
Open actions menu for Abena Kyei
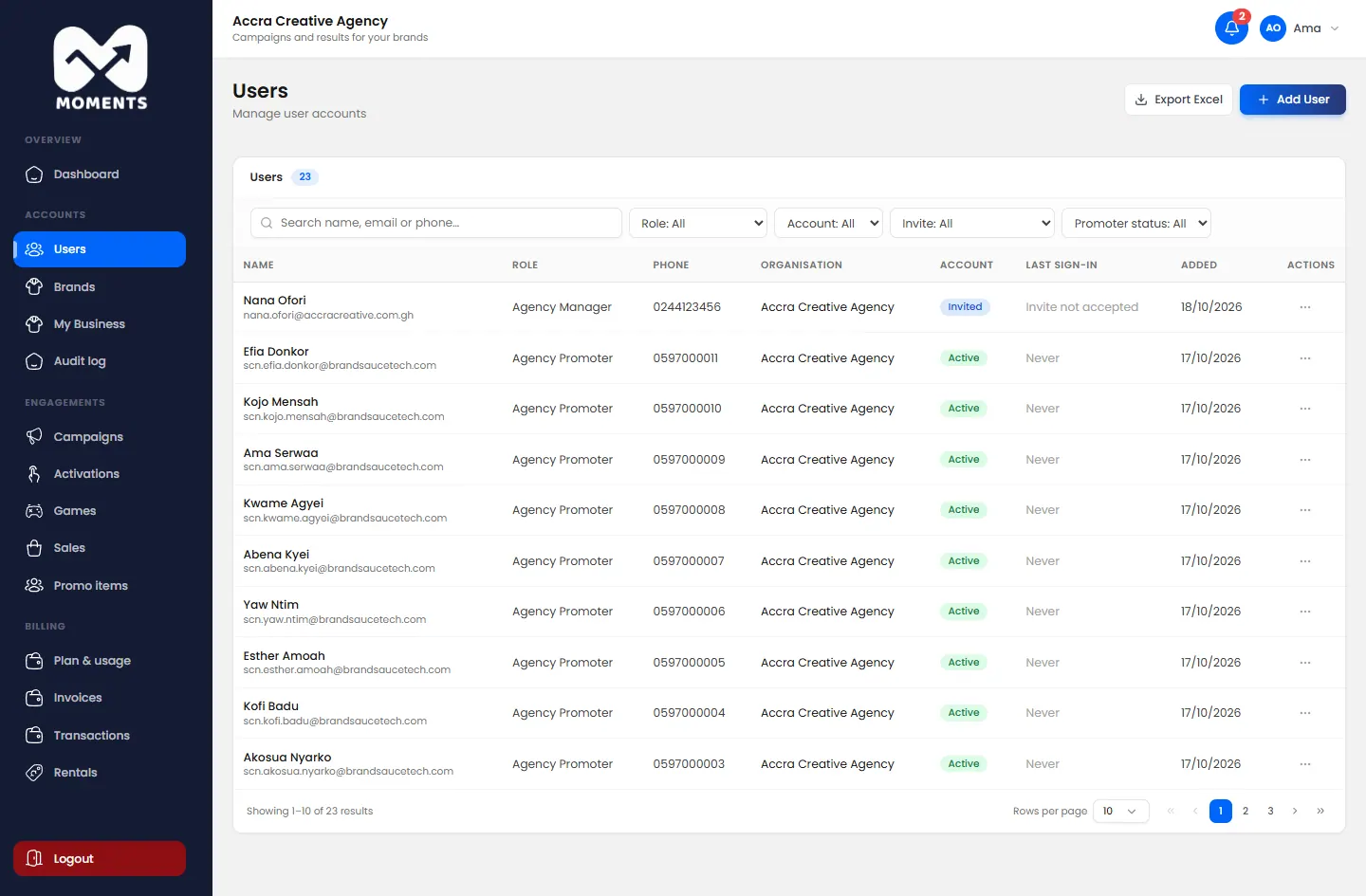click(1305, 561)
